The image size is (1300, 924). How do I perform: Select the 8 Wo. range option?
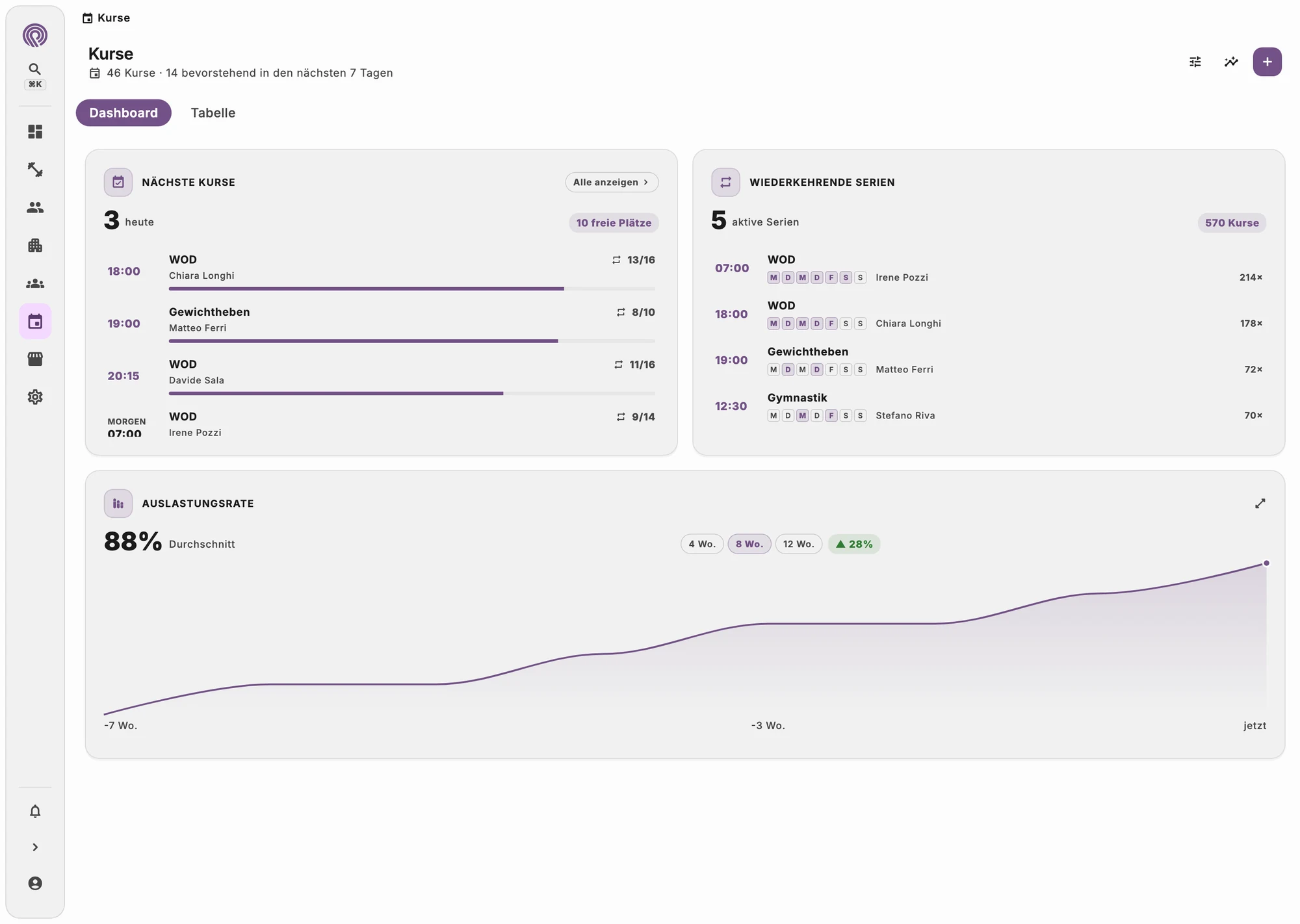tap(749, 544)
